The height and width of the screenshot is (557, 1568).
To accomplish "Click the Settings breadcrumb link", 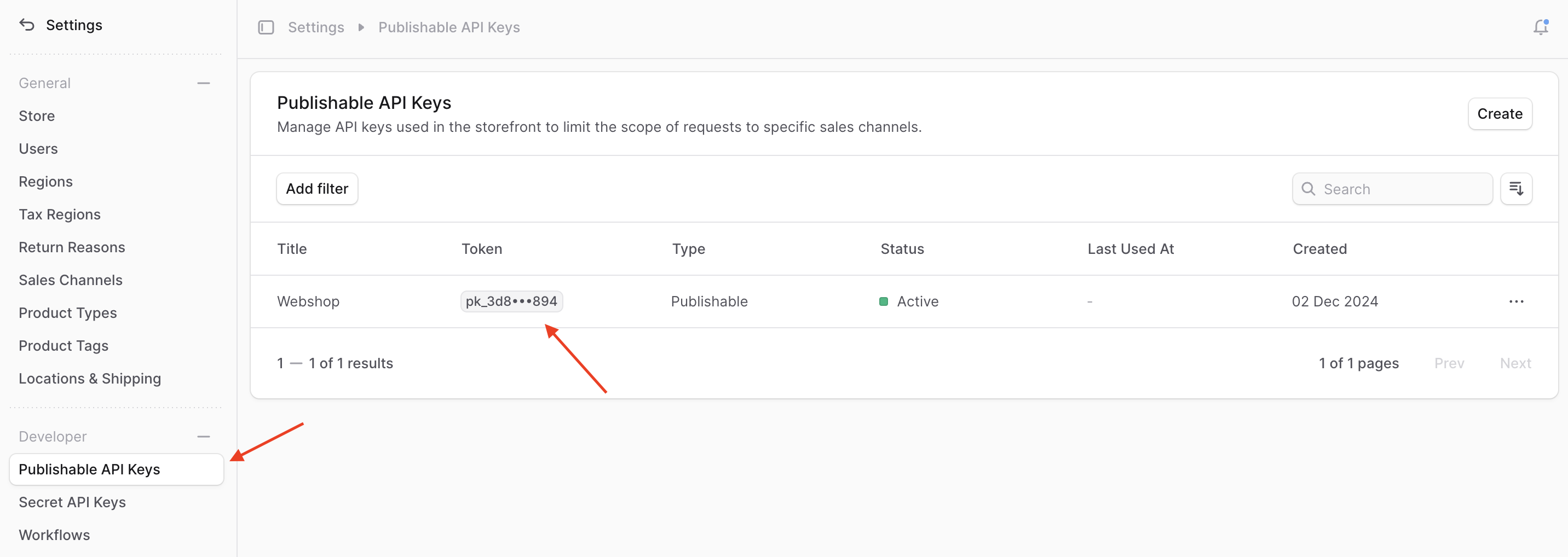I will pos(316,27).
